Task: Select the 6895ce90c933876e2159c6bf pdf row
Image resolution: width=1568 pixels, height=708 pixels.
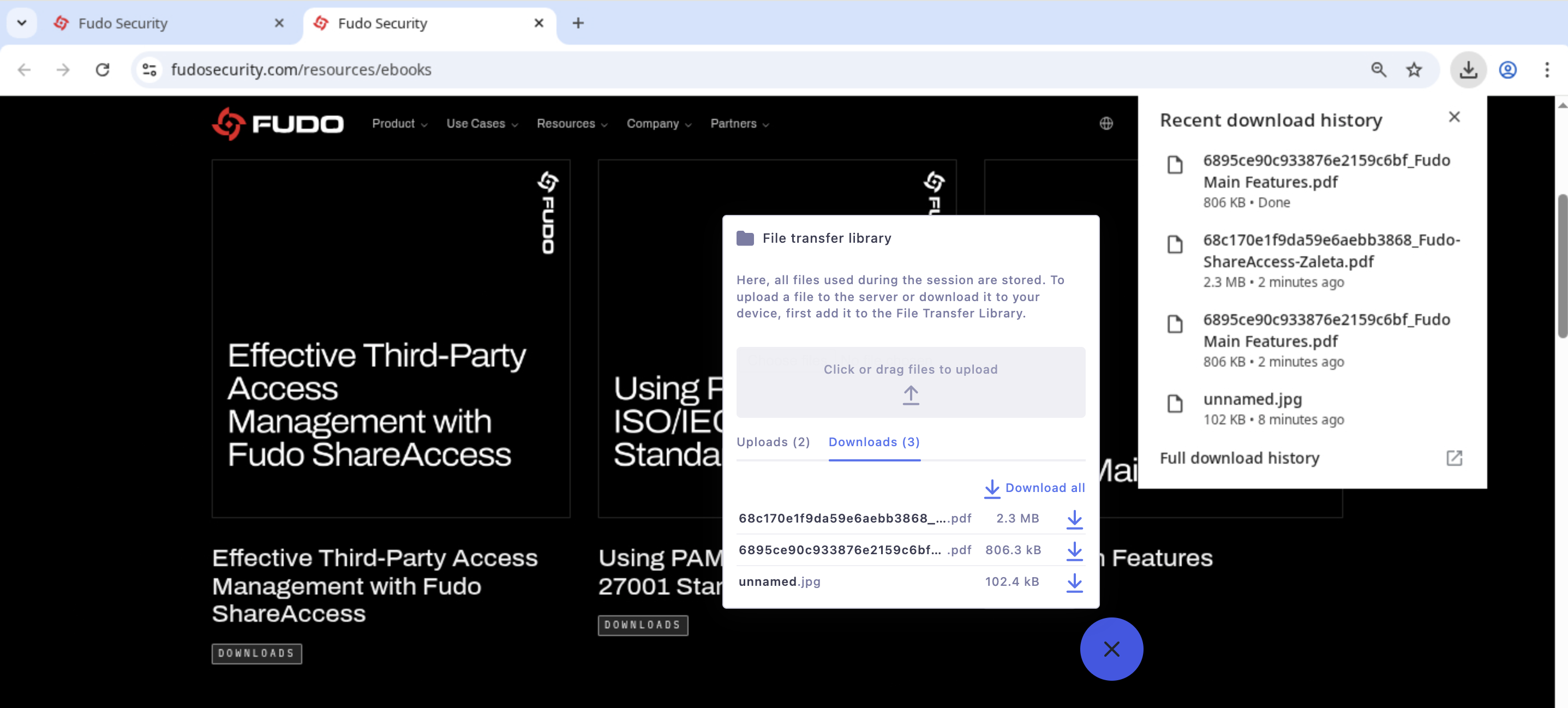Action: pyautogui.click(x=911, y=550)
